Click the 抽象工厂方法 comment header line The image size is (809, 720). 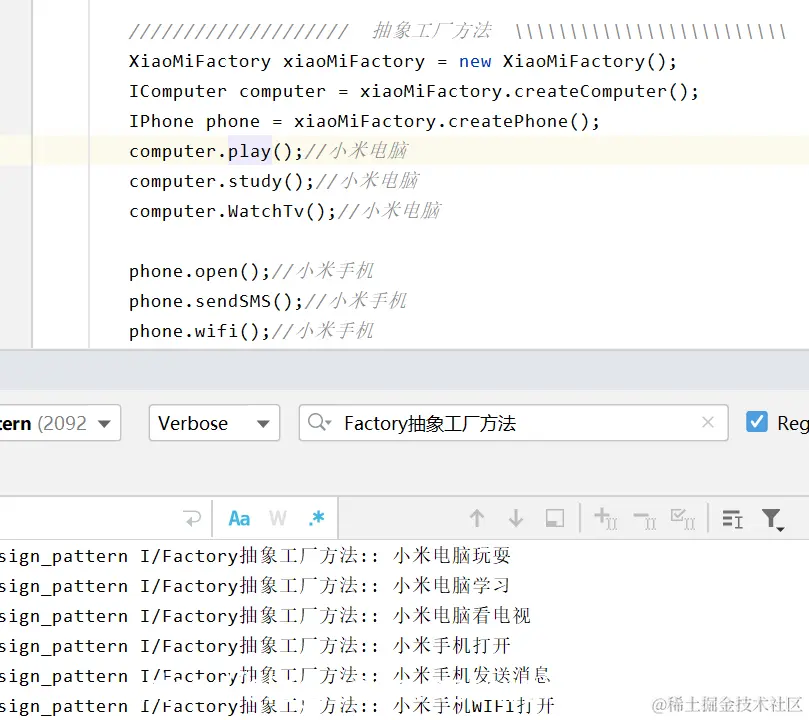click(457, 31)
